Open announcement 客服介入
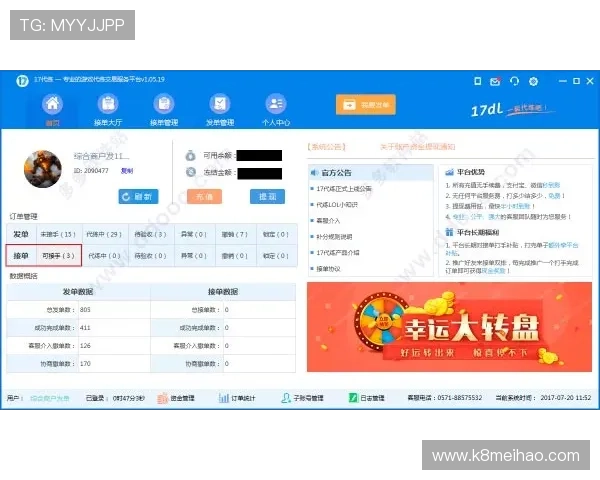Screen dimensions: 600x480 tap(328, 221)
